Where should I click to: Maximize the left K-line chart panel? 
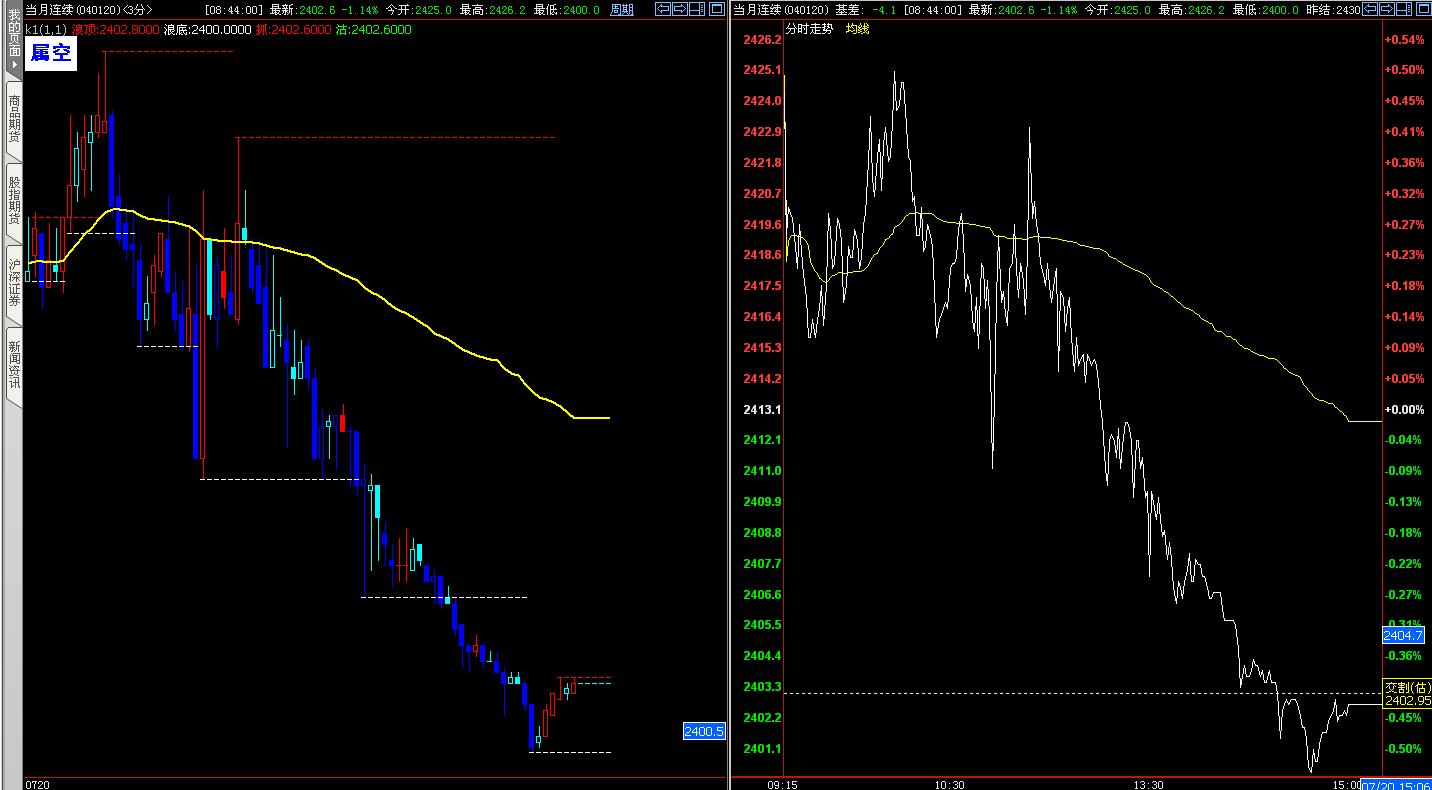click(x=717, y=9)
